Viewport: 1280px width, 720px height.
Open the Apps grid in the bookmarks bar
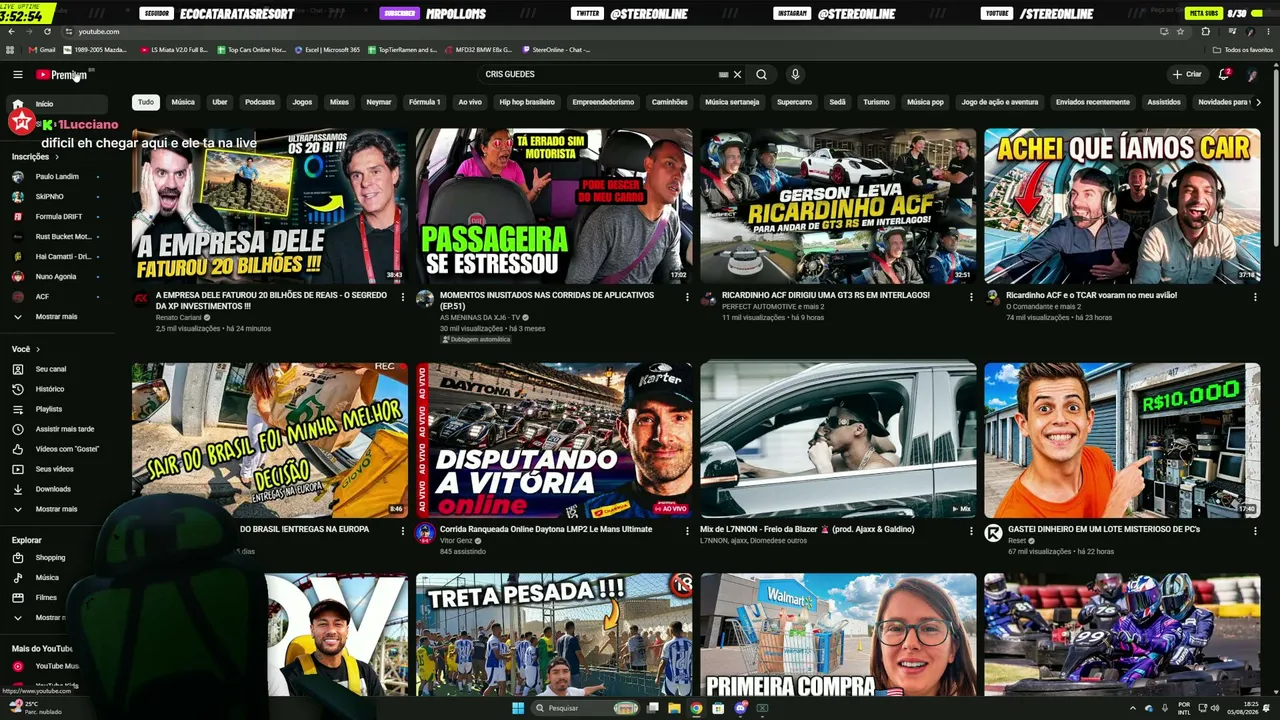(x=11, y=50)
